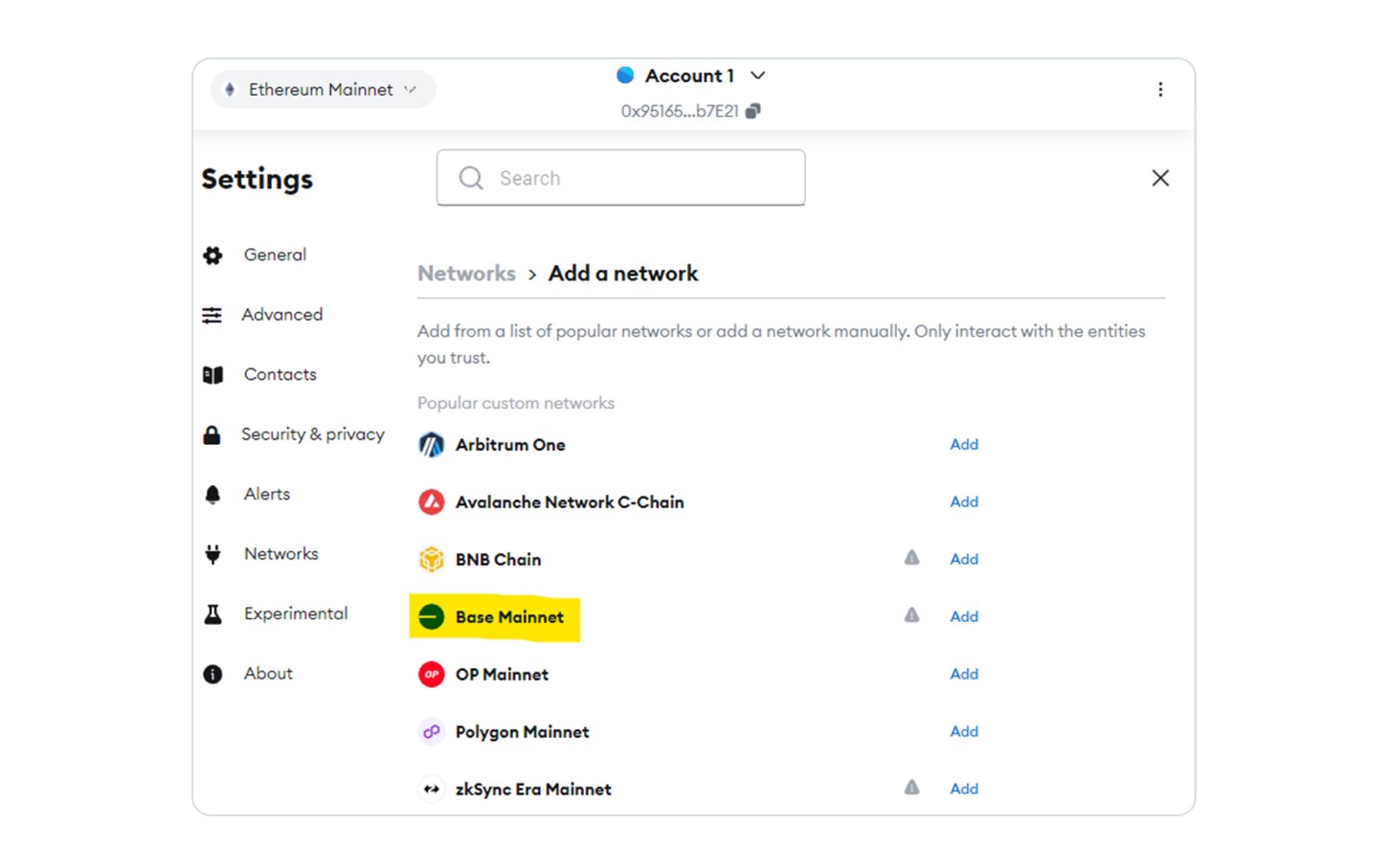Click the Base Mainnet network name

coord(509,617)
